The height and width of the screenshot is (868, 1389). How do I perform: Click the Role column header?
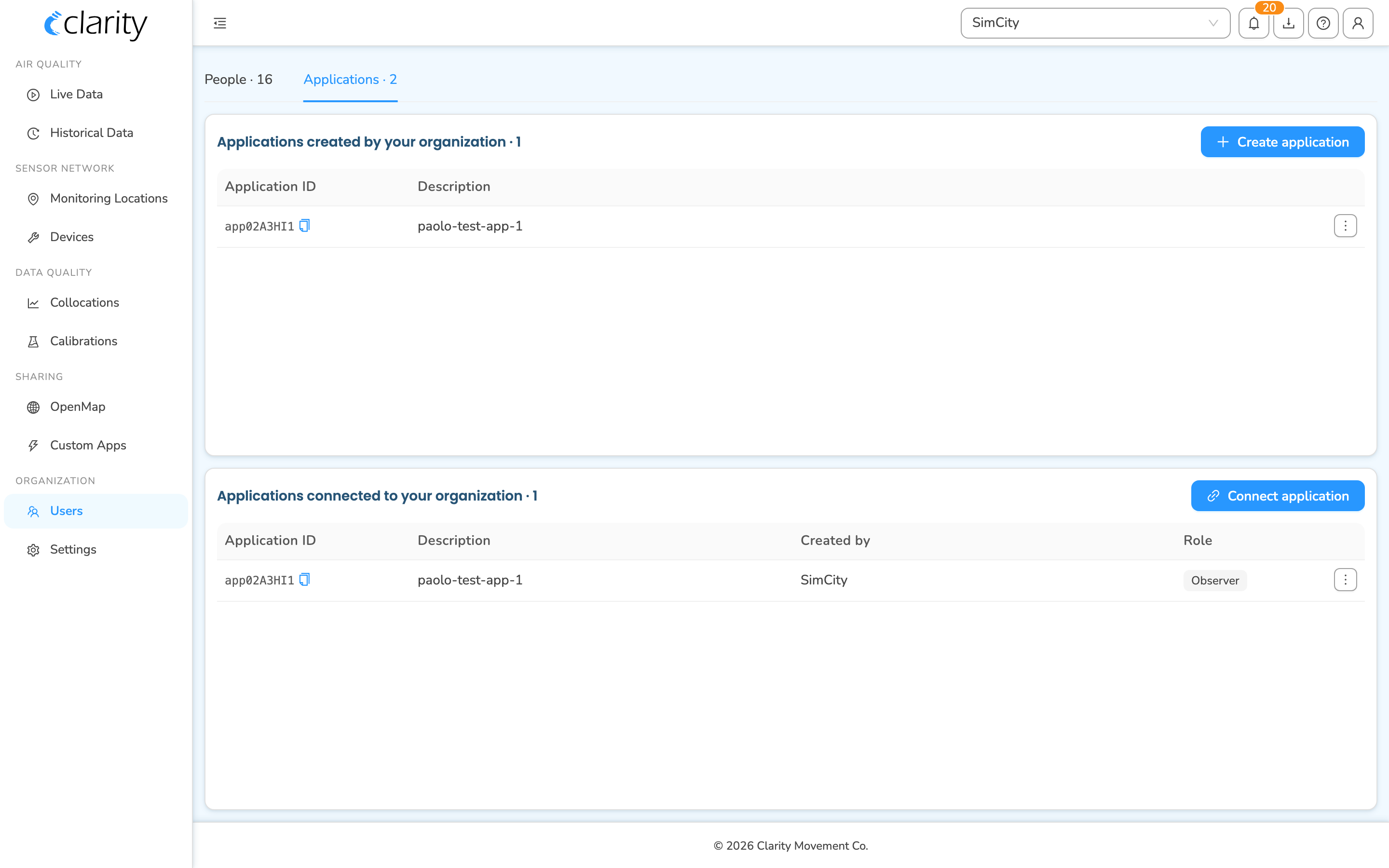(x=1198, y=540)
